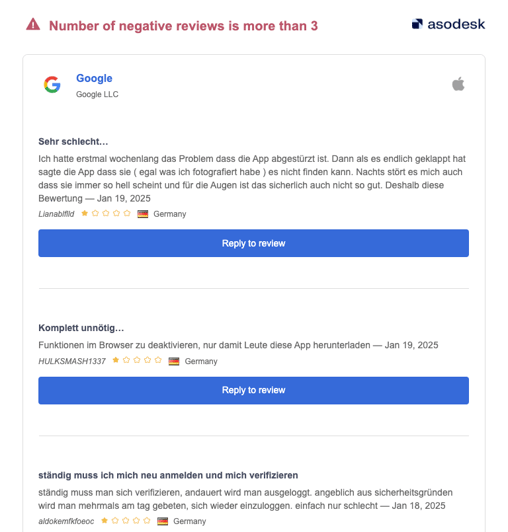
Task: Click the Apple platform icon
Action: (x=458, y=84)
